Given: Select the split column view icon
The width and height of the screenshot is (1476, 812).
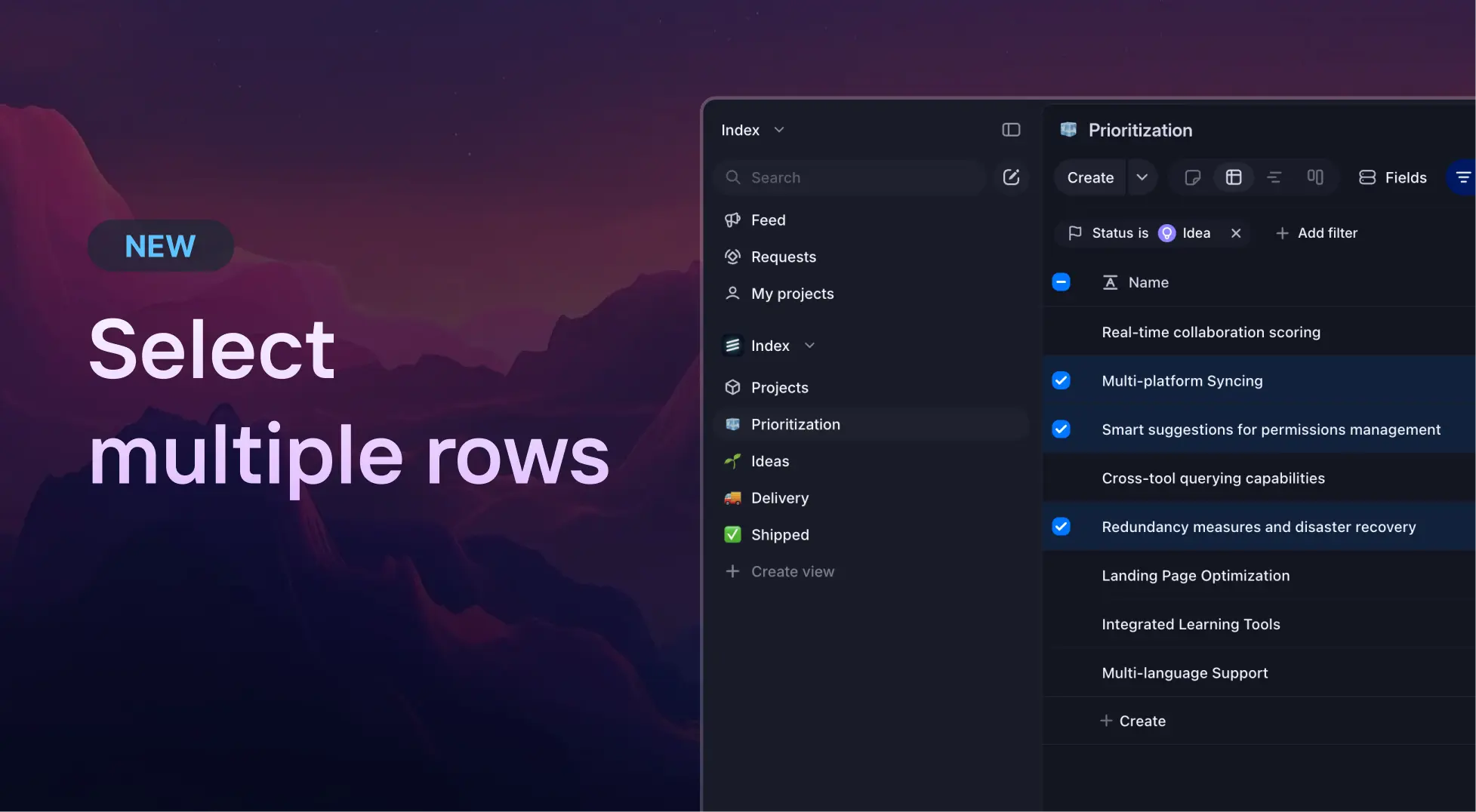Looking at the screenshot, I should click(x=1315, y=177).
